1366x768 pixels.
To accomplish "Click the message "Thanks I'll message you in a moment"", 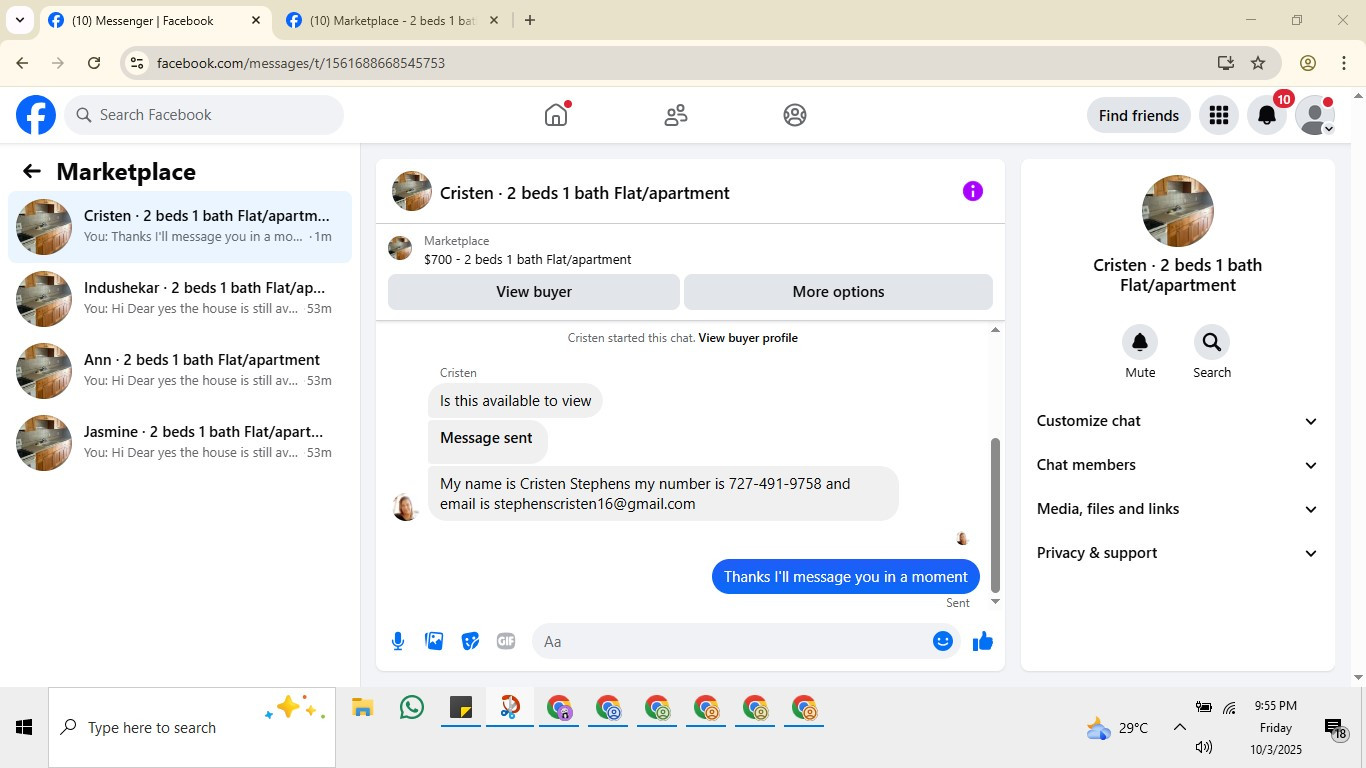I will pyautogui.click(x=846, y=577).
